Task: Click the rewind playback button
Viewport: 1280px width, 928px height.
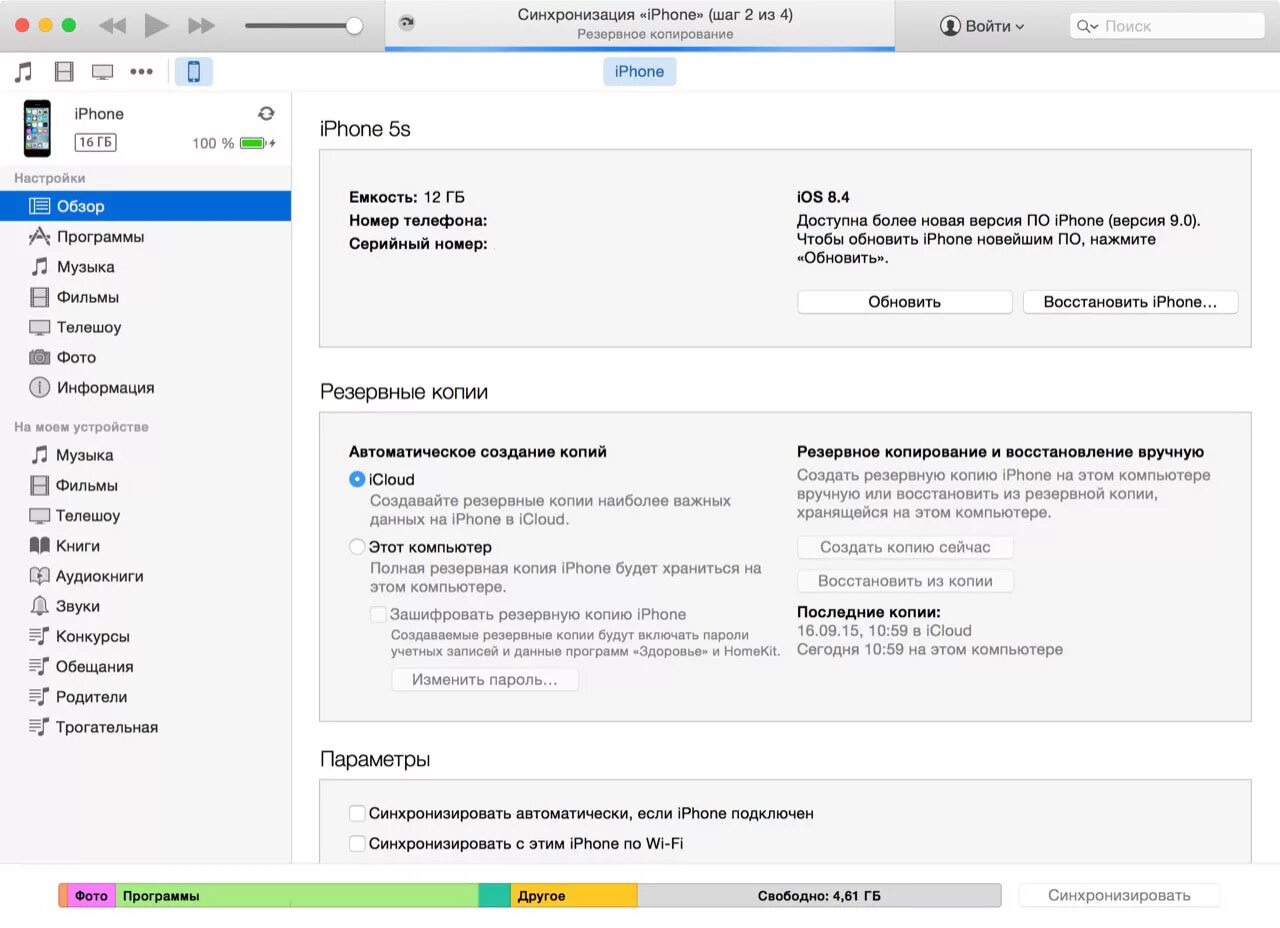Action: 112,26
